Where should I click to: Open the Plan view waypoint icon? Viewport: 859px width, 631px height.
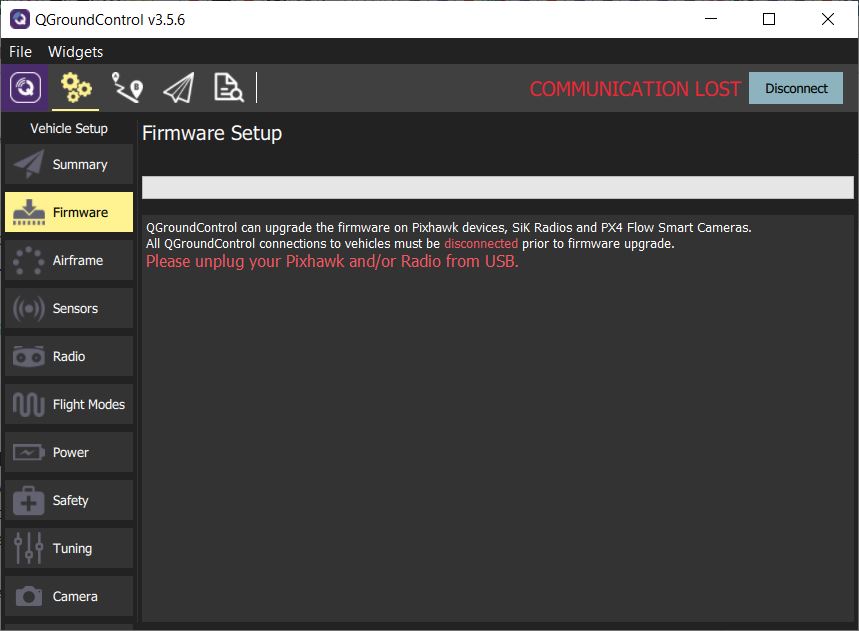(x=127, y=88)
